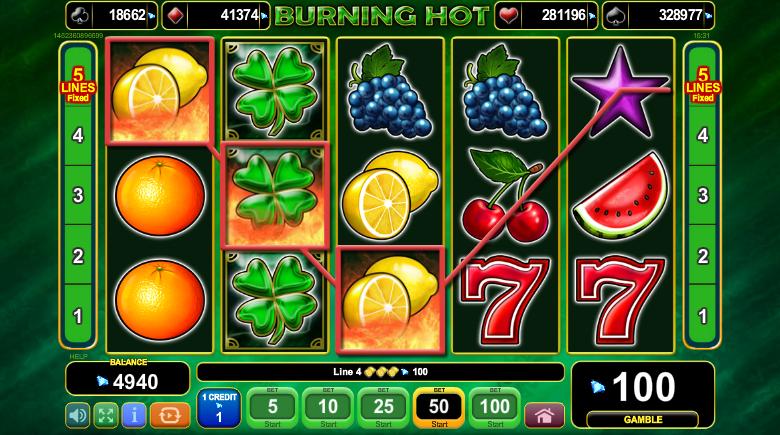Open the spades jackpot counter
Viewport: 780px width, 435px height.
(x=658, y=15)
